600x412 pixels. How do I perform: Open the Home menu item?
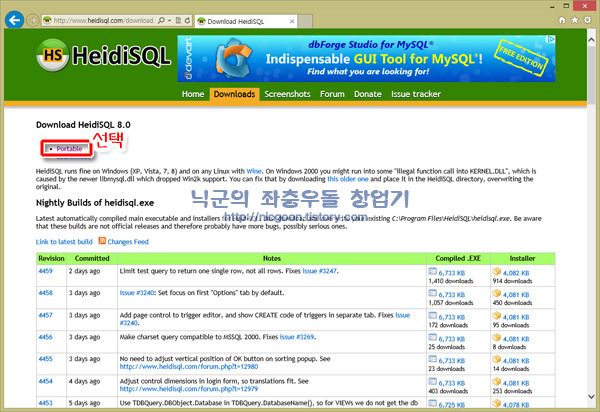point(193,94)
